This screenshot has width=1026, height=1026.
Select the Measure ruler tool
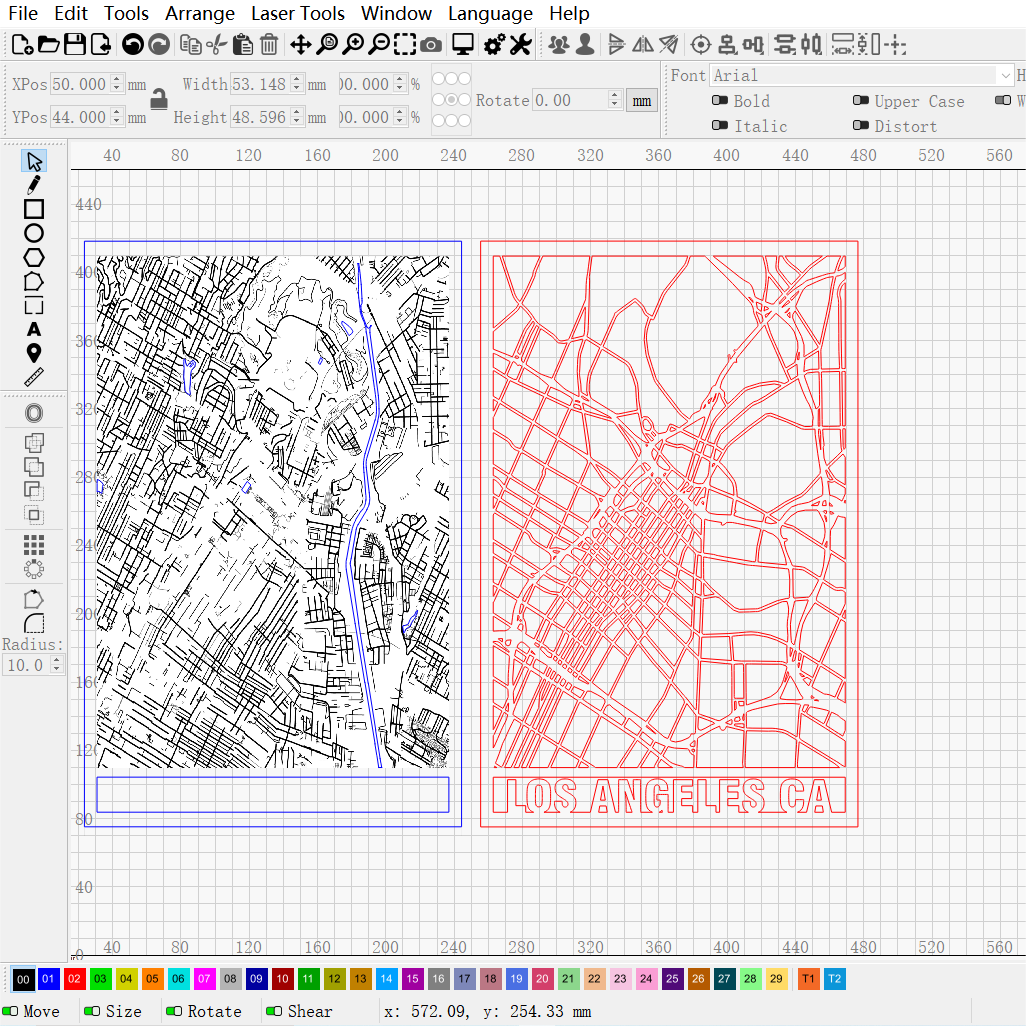pos(33,377)
